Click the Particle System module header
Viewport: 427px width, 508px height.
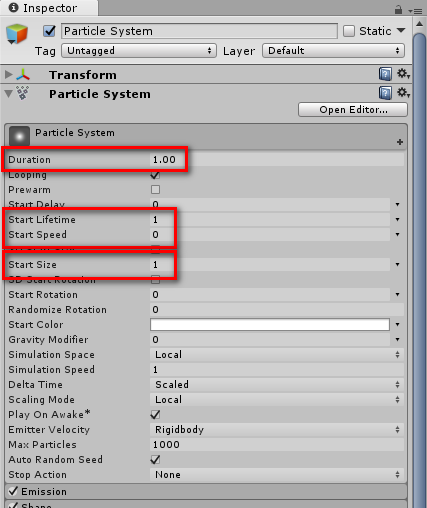(206, 136)
